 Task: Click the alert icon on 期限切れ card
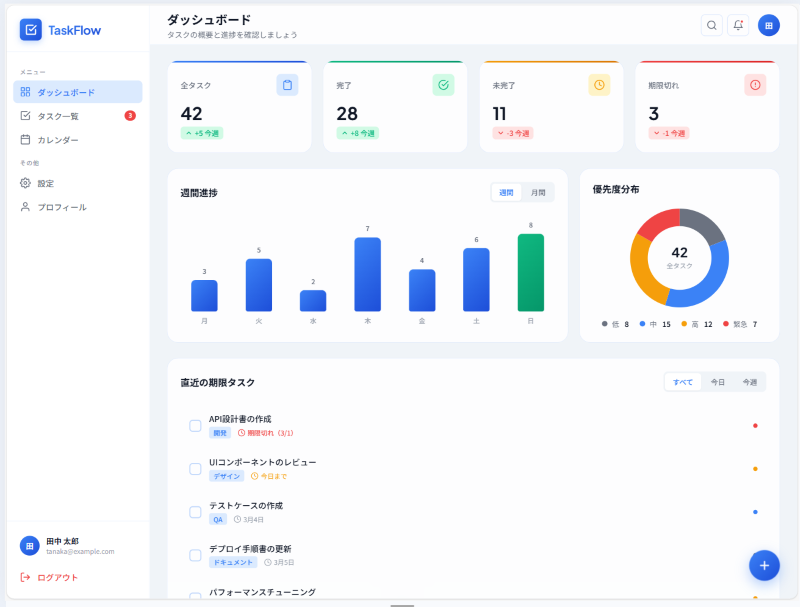(x=755, y=85)
